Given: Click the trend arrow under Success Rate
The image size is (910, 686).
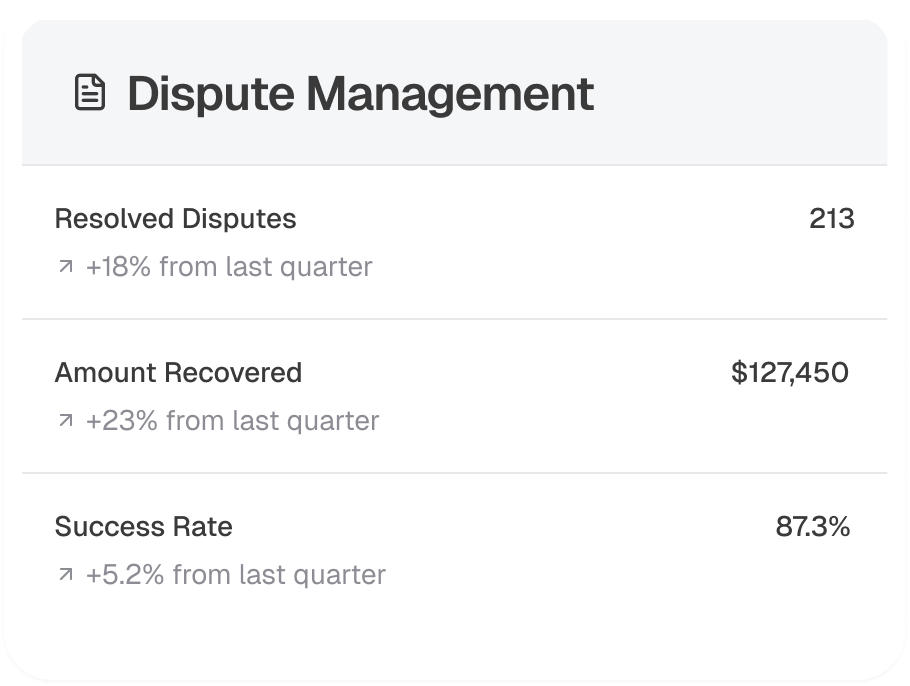Looking at the screenshot, I should coord(66,576).
